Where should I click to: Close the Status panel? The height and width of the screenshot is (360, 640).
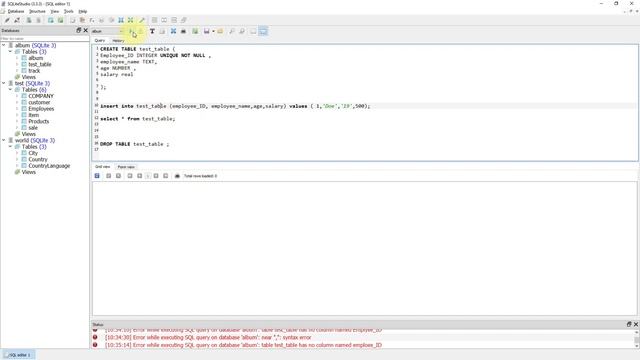coord(636,324)
